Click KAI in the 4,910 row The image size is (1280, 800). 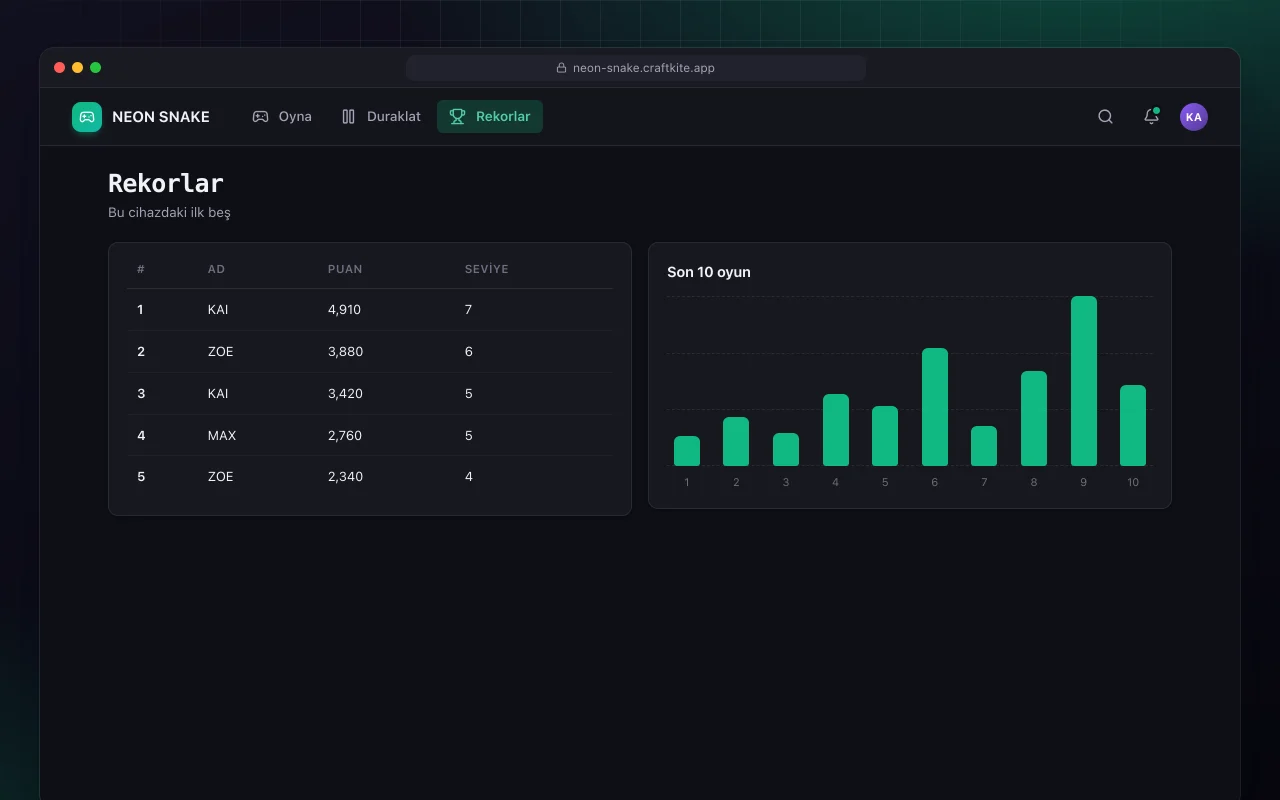click(x=218, y=310)
